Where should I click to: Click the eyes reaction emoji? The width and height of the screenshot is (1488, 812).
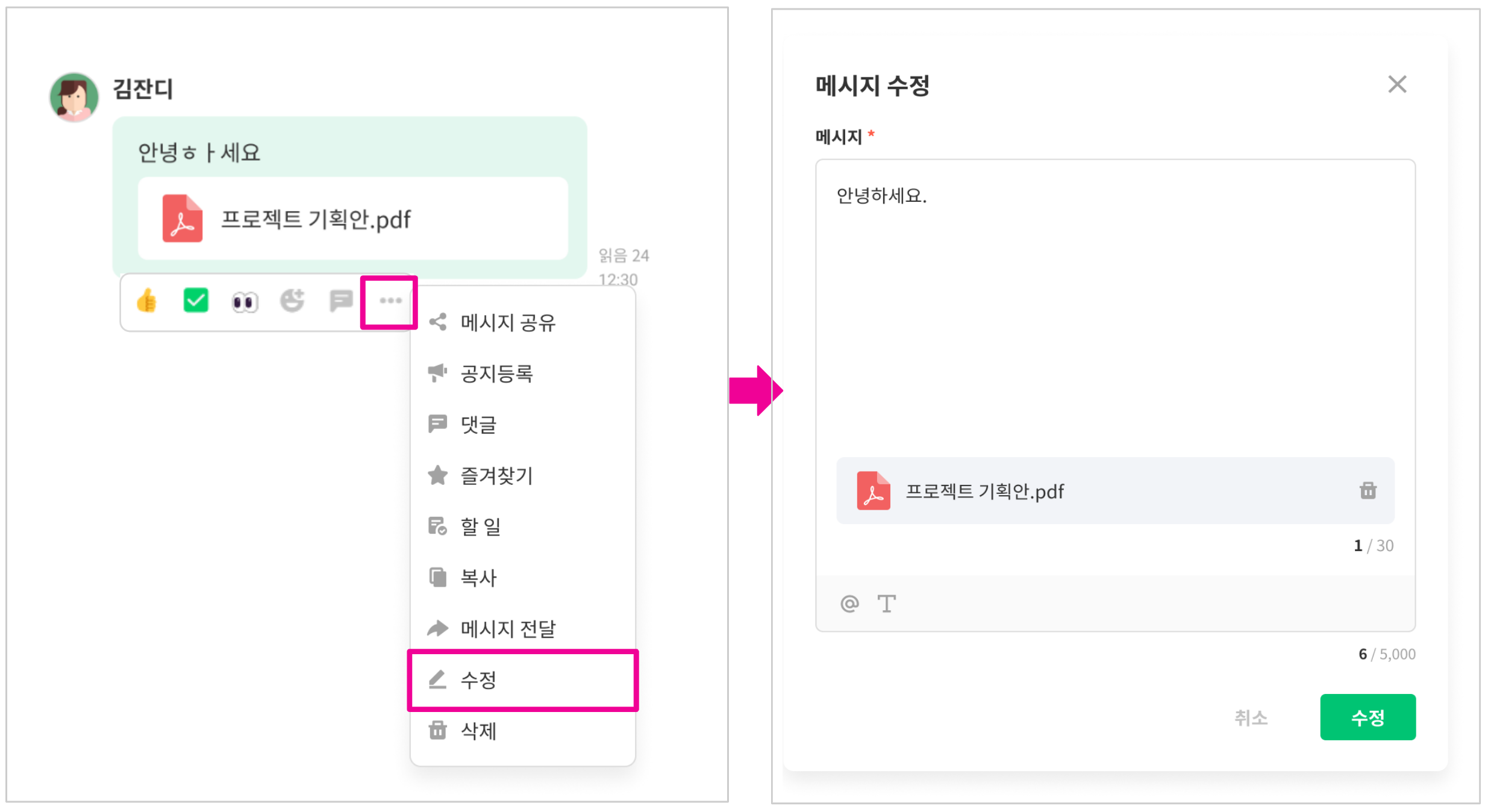[245, 301]
